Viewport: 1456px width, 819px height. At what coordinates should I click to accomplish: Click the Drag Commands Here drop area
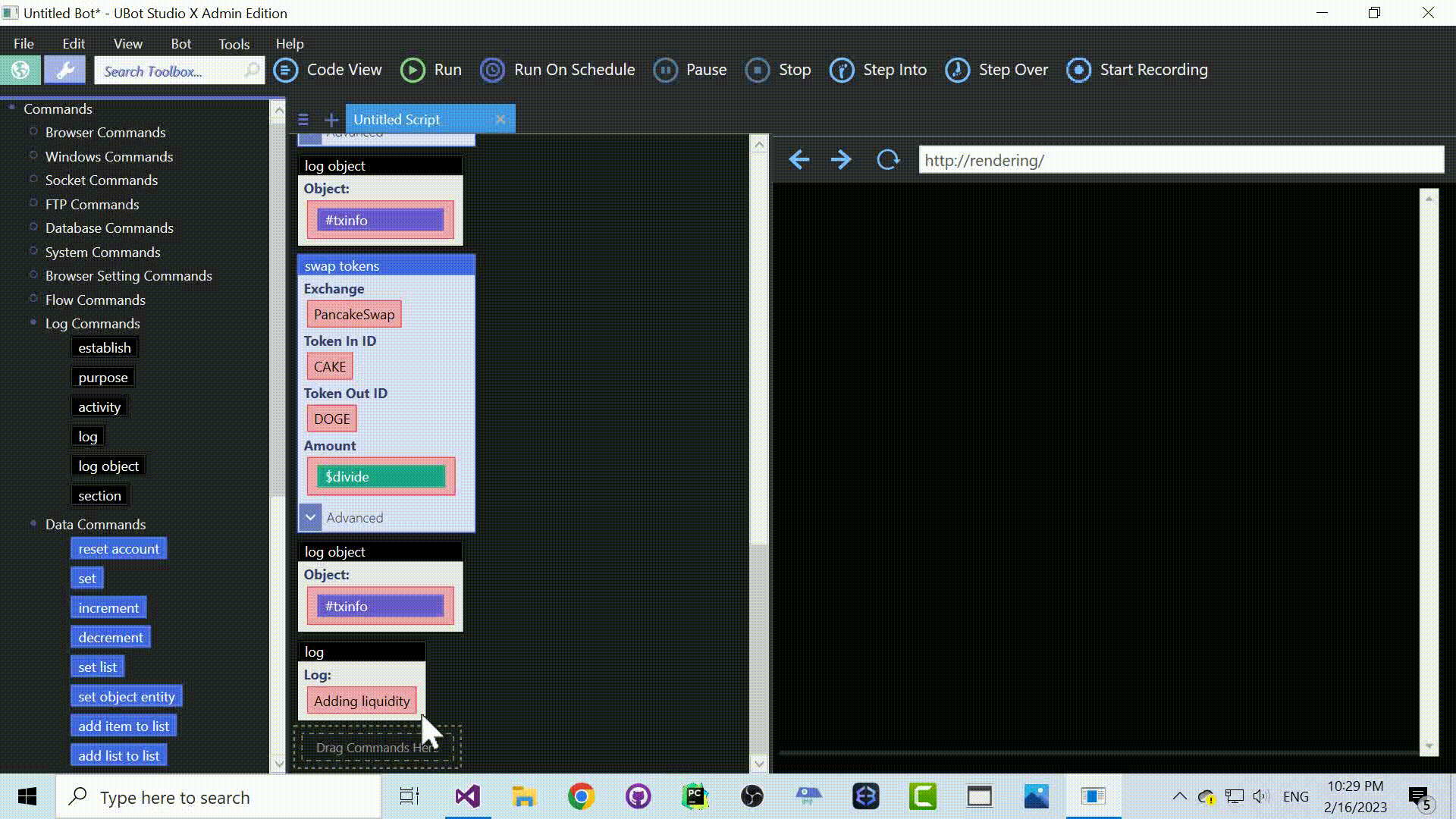point(377,748)
